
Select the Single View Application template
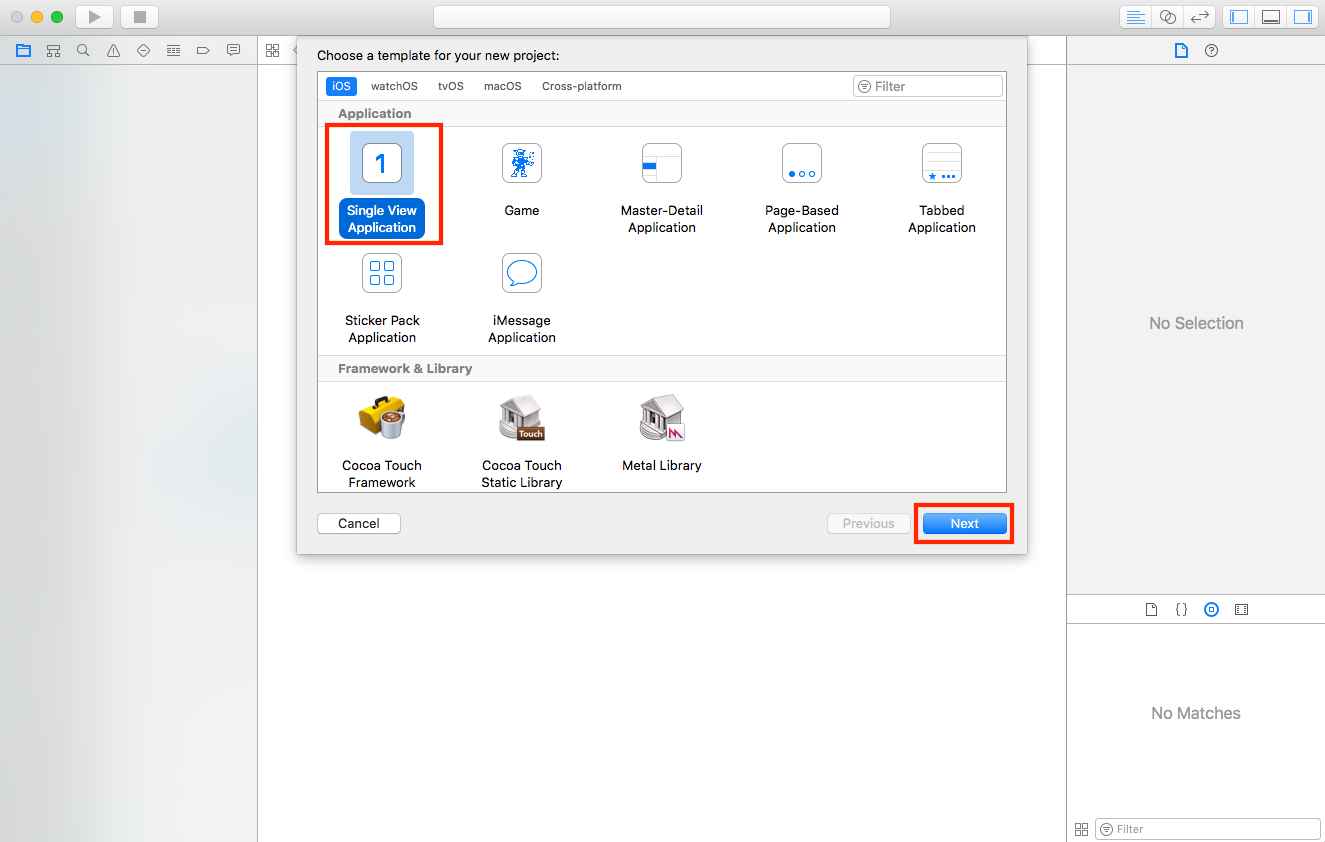pyautogui.click(x=382, y=187)
